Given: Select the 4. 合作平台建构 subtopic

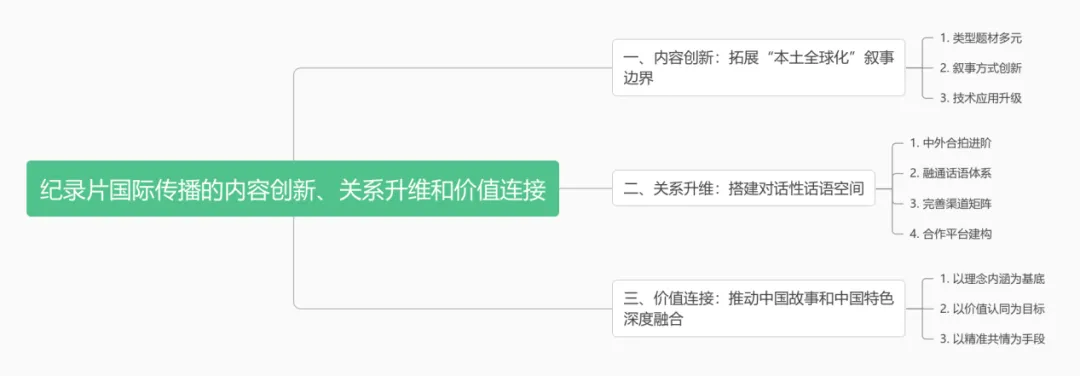Looking at the screenshot, I should pyautogui.click(x=951, y=233).
